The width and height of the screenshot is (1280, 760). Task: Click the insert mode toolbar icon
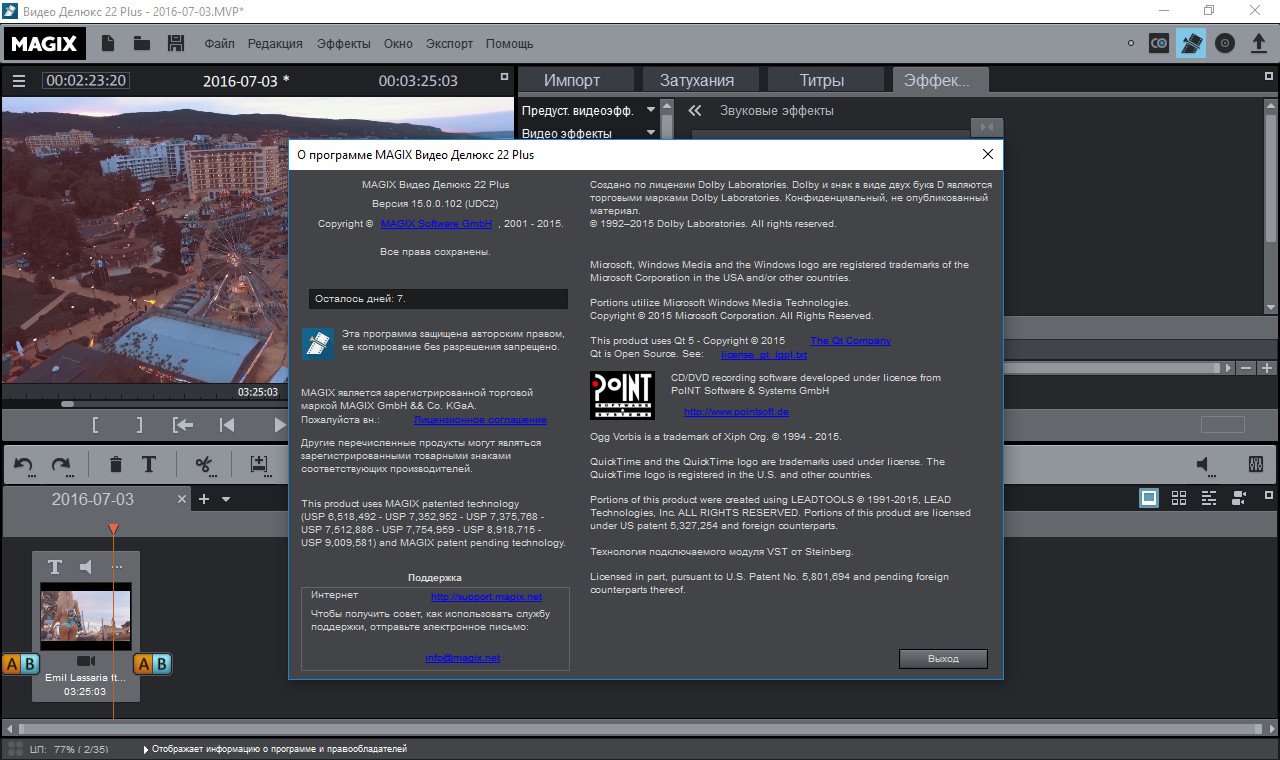click(x=259, y=464)
